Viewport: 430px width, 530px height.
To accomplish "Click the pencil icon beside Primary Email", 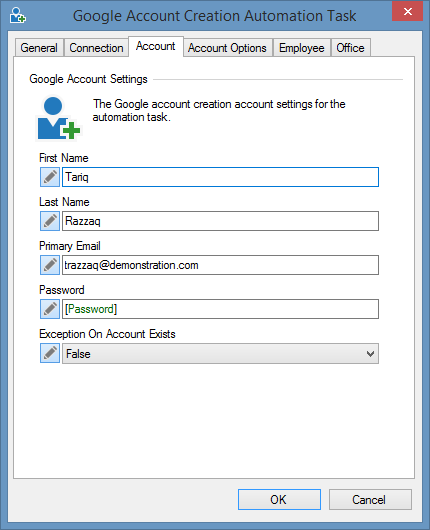I will (x=50, y=265).
